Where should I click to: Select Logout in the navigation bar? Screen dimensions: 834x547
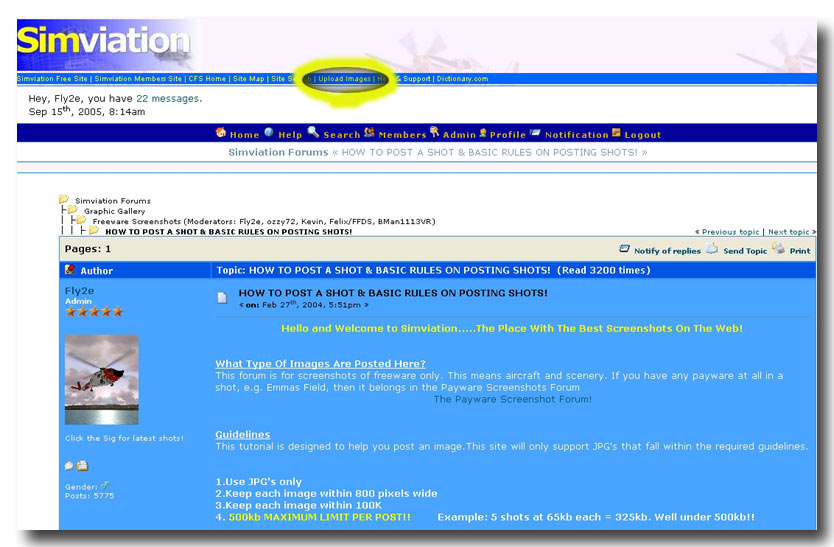pyautogui.click(x=643, y=135)
